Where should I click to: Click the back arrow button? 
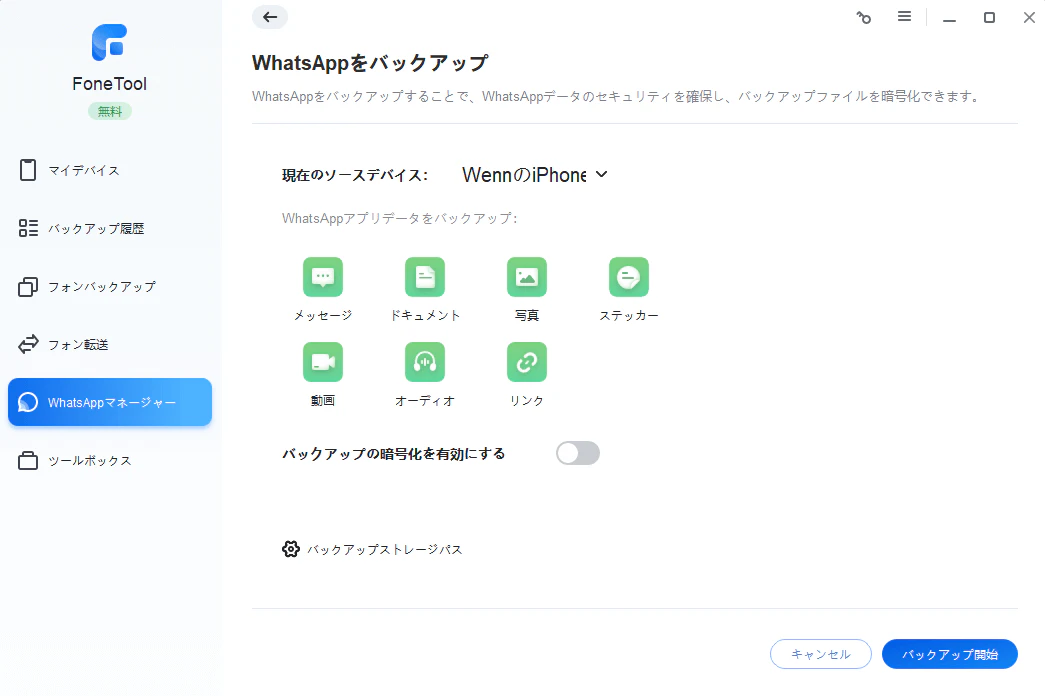click(270, 17)
